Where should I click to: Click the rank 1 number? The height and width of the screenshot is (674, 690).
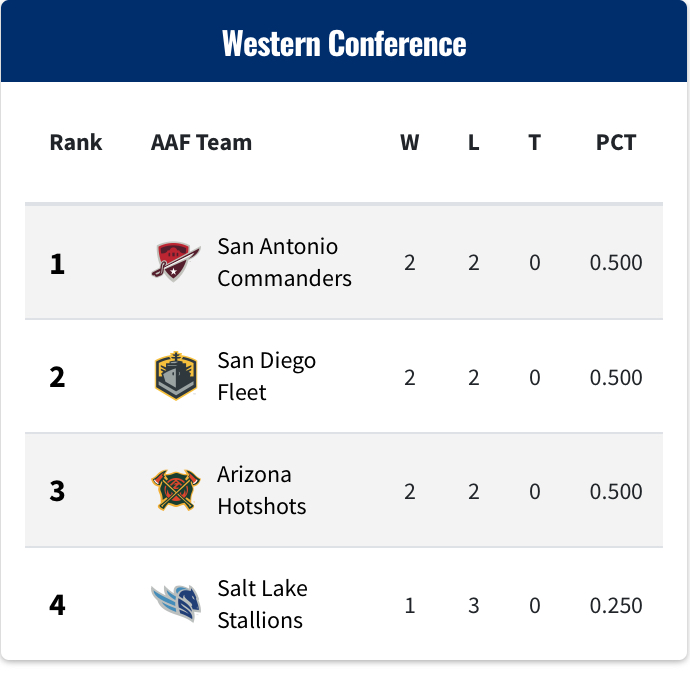click(57, 264)
